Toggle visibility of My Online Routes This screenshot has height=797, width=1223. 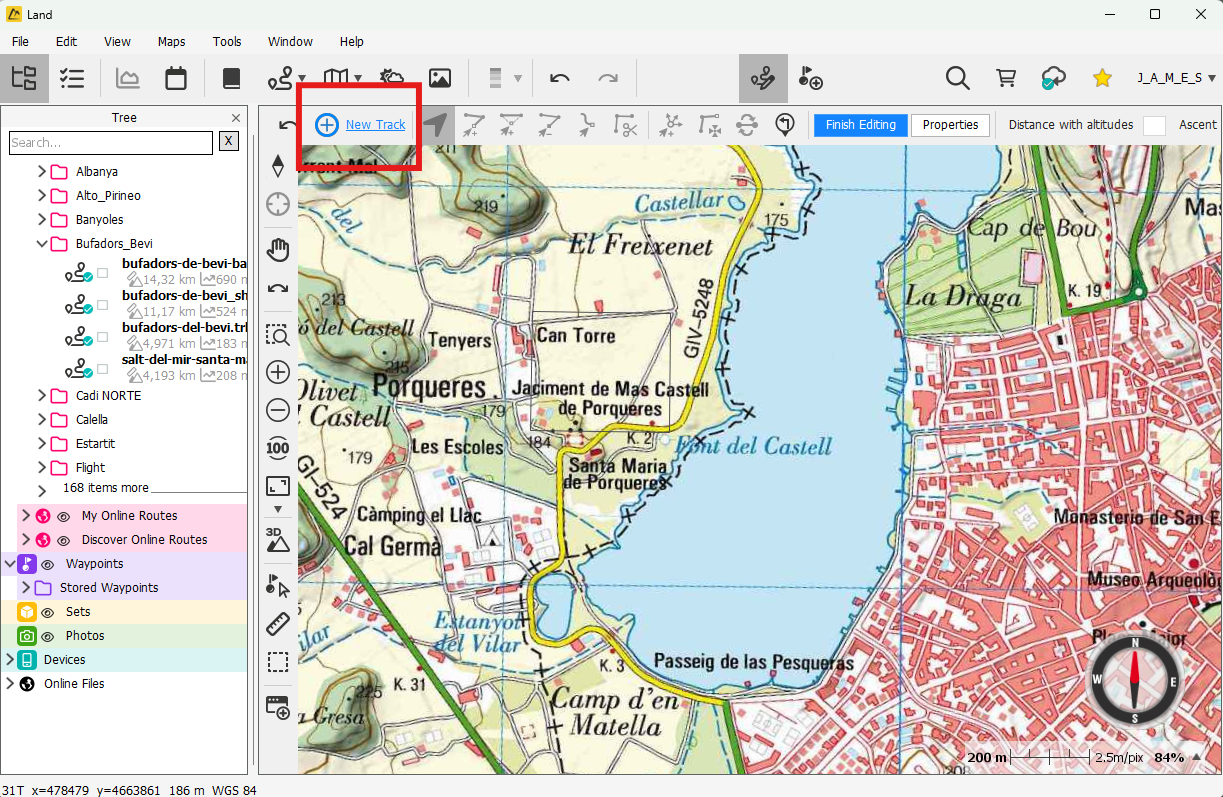(63, 517)
